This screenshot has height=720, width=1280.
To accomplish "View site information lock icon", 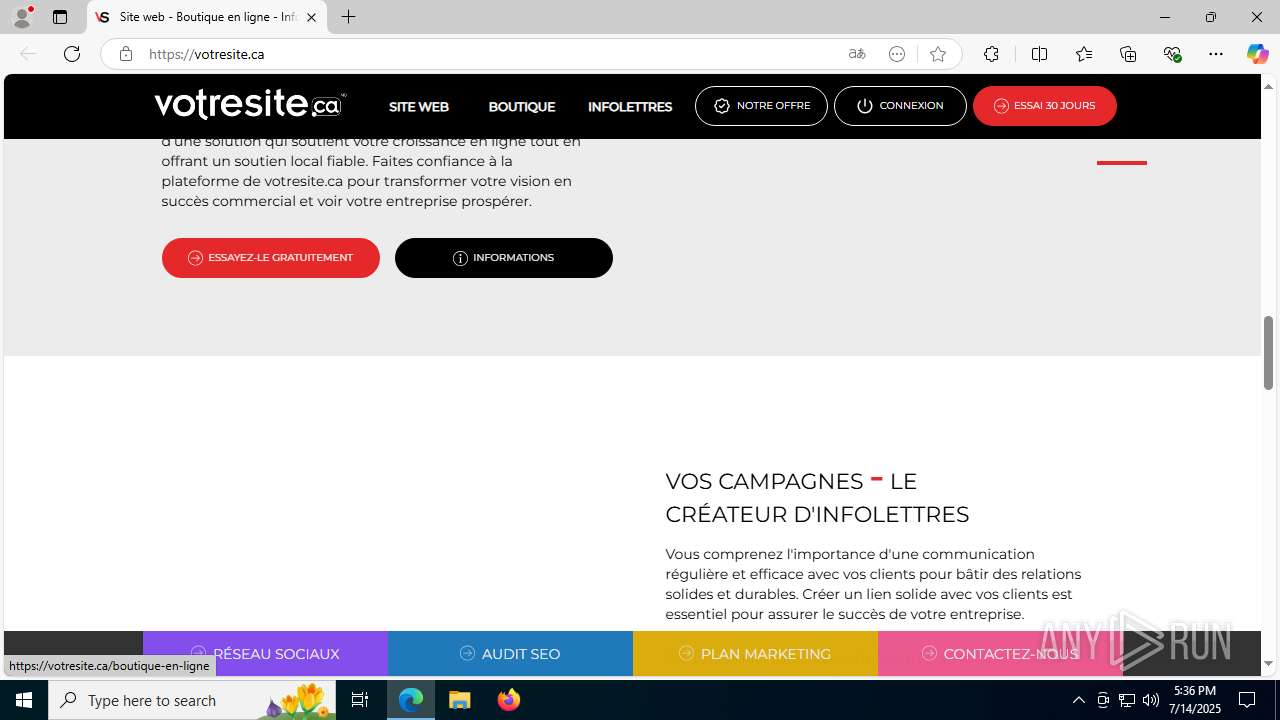I will [126, 54].
